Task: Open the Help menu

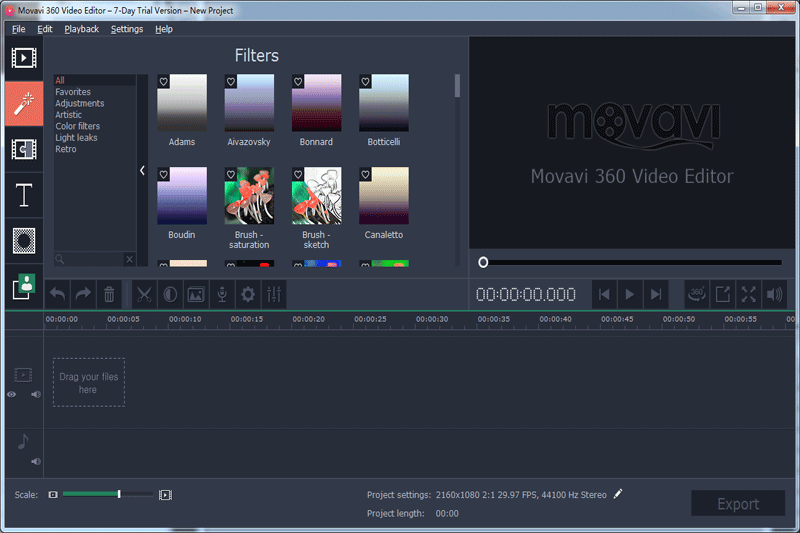Action: (164, 29)
